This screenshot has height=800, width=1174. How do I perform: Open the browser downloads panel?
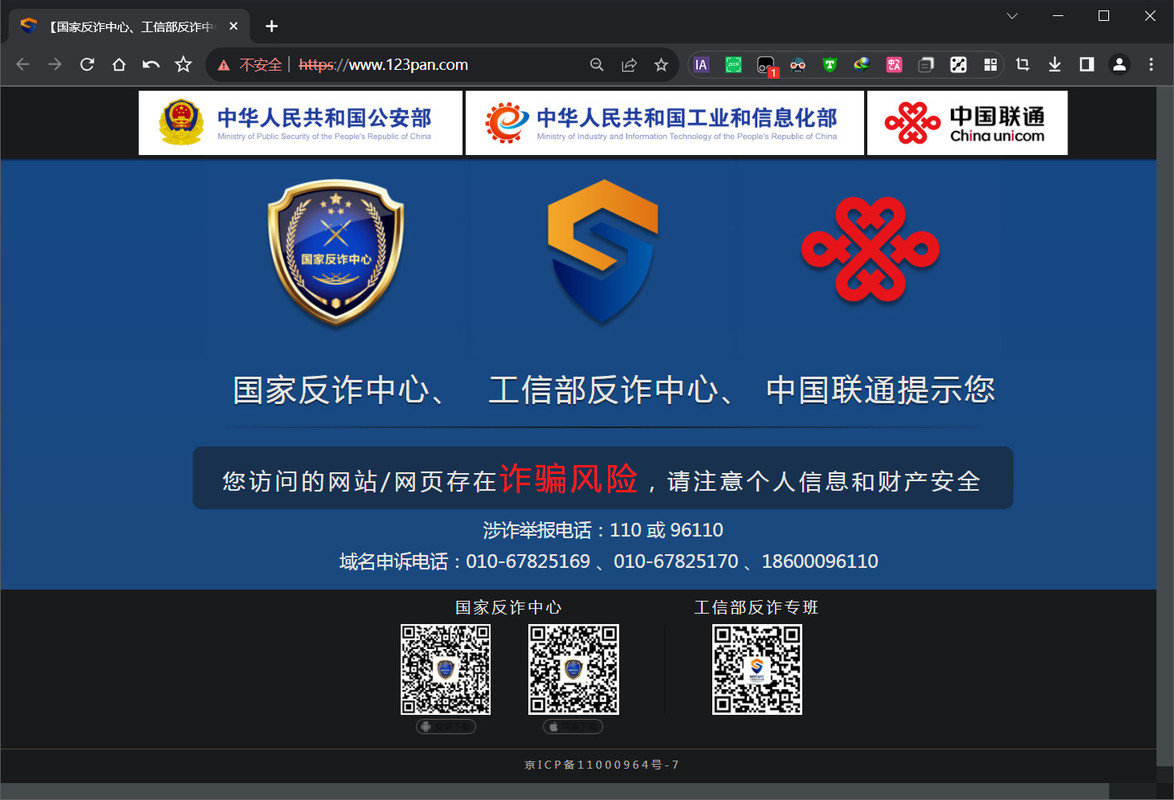pos(1055,65)
